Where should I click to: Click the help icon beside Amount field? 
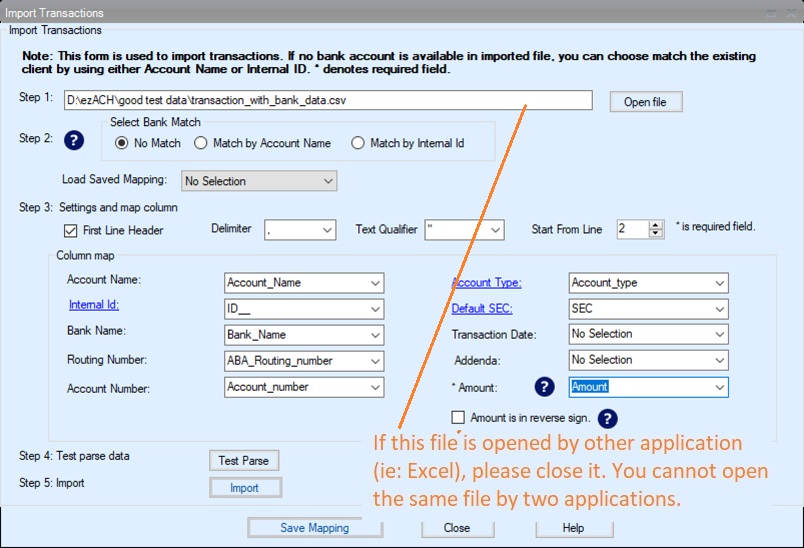(x=544, y=387)
